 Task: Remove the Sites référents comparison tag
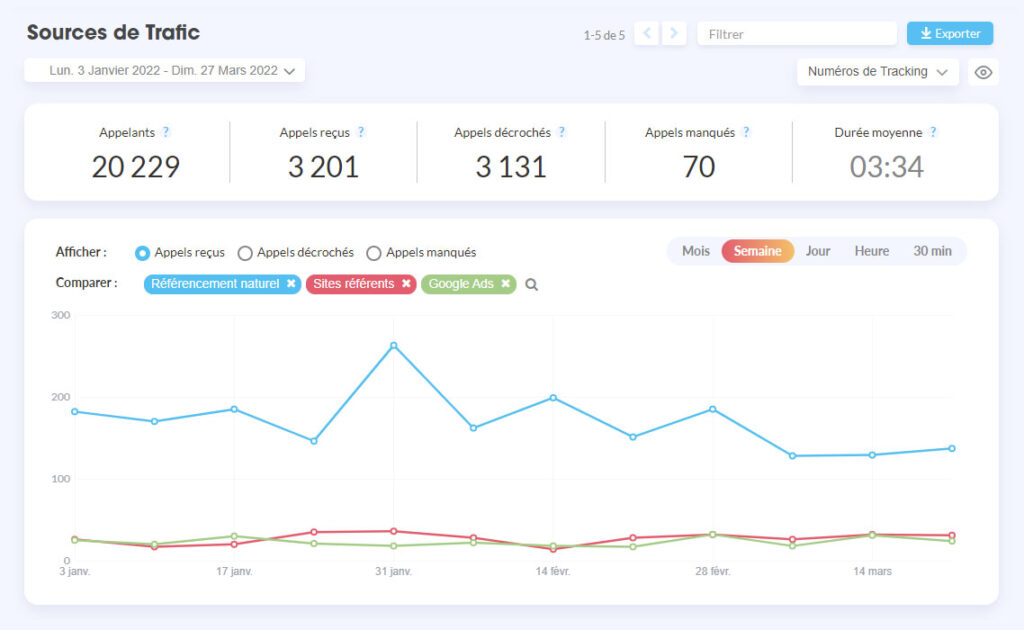click(404, 283)
